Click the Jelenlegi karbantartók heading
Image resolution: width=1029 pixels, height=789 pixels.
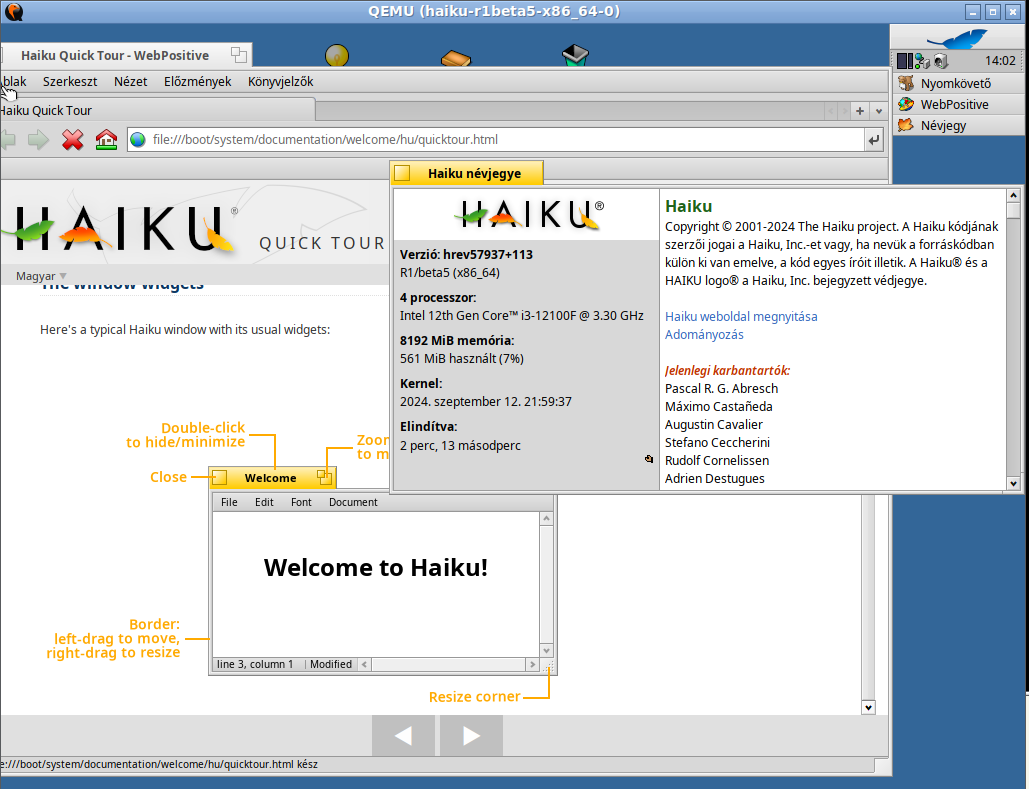point(727,370)
